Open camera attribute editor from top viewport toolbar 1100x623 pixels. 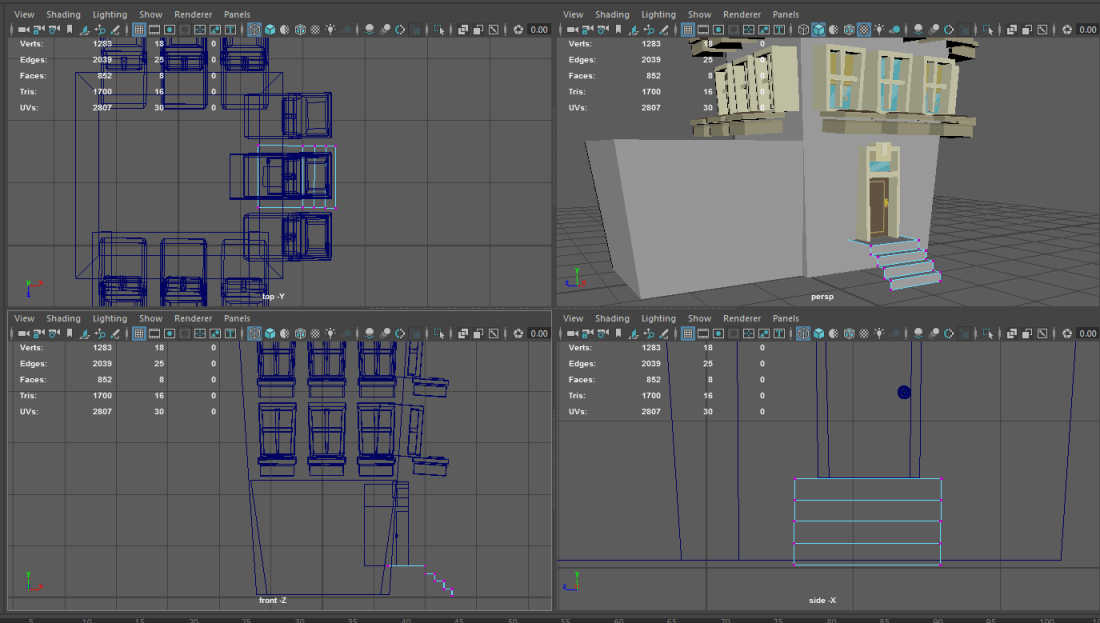(52, 29)
